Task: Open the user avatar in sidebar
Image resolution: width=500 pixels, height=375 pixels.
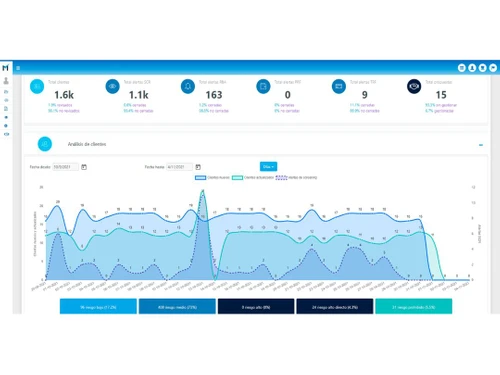Action: pos(6,81)
